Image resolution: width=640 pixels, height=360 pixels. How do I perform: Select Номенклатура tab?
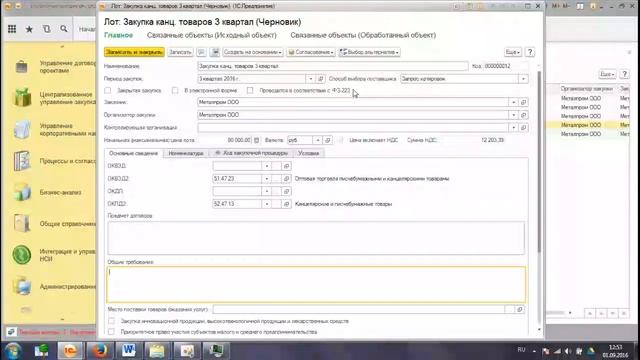[x=186, y=153]
